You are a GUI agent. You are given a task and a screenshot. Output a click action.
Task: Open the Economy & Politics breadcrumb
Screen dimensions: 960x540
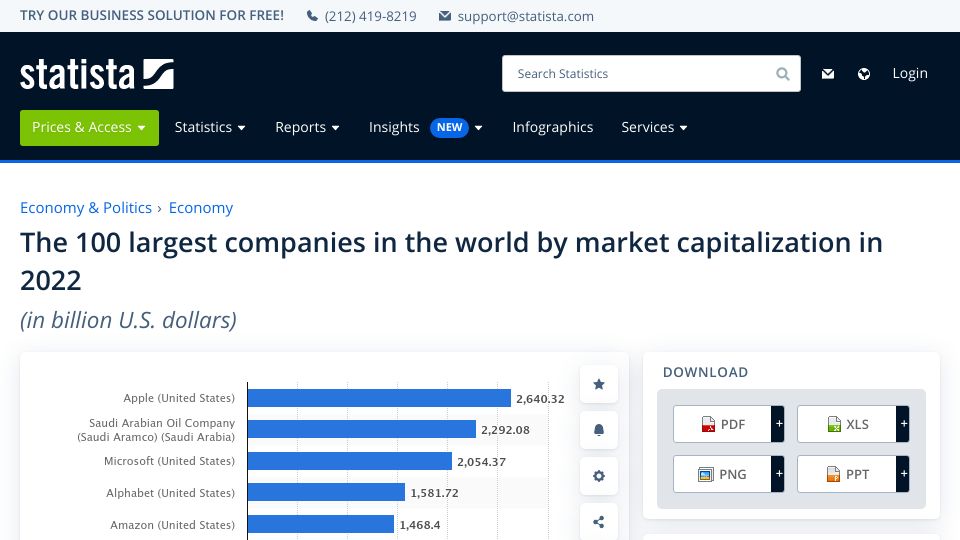pos(86,208)
